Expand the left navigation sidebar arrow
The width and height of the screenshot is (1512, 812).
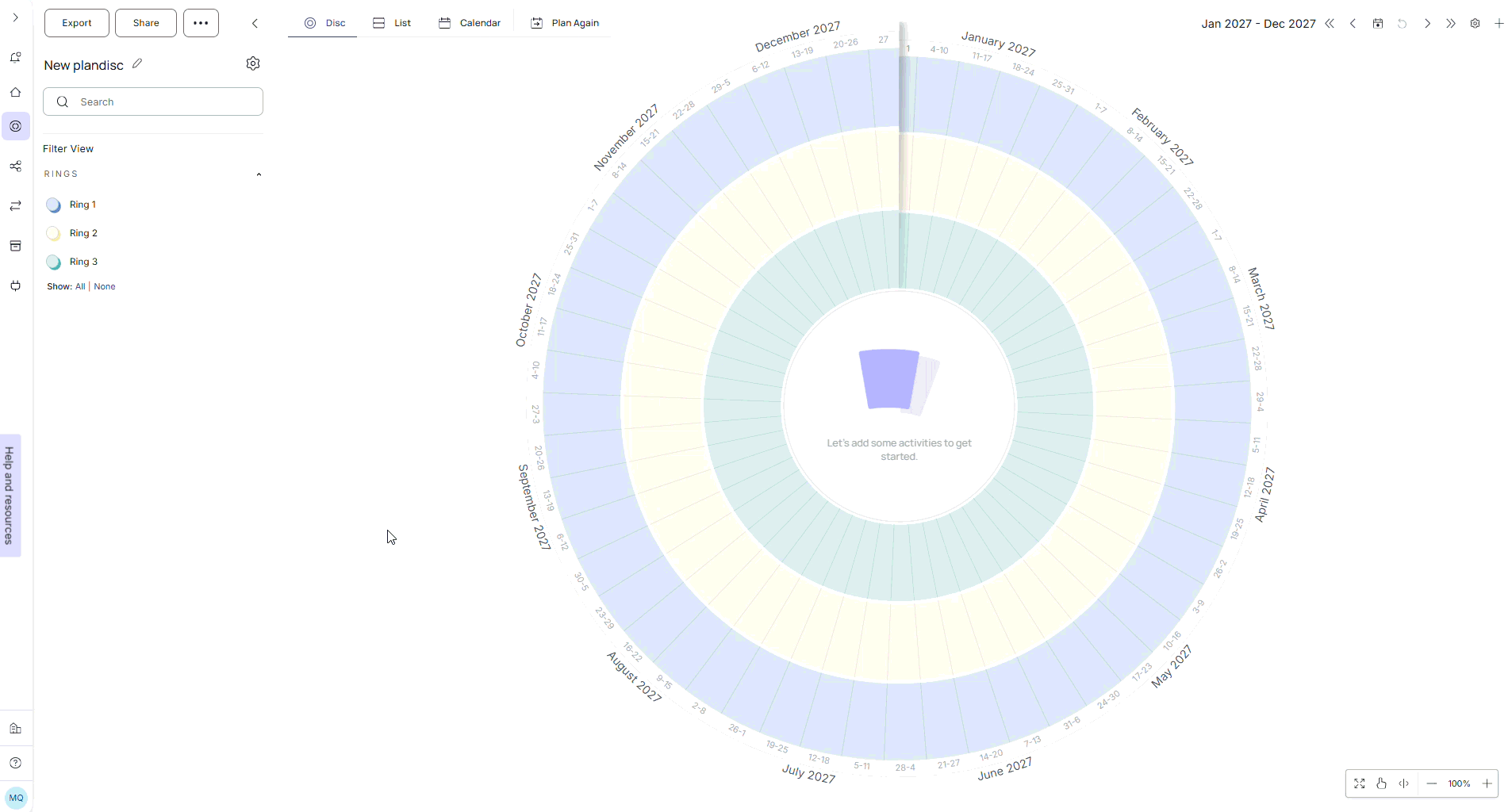point(15,17)
